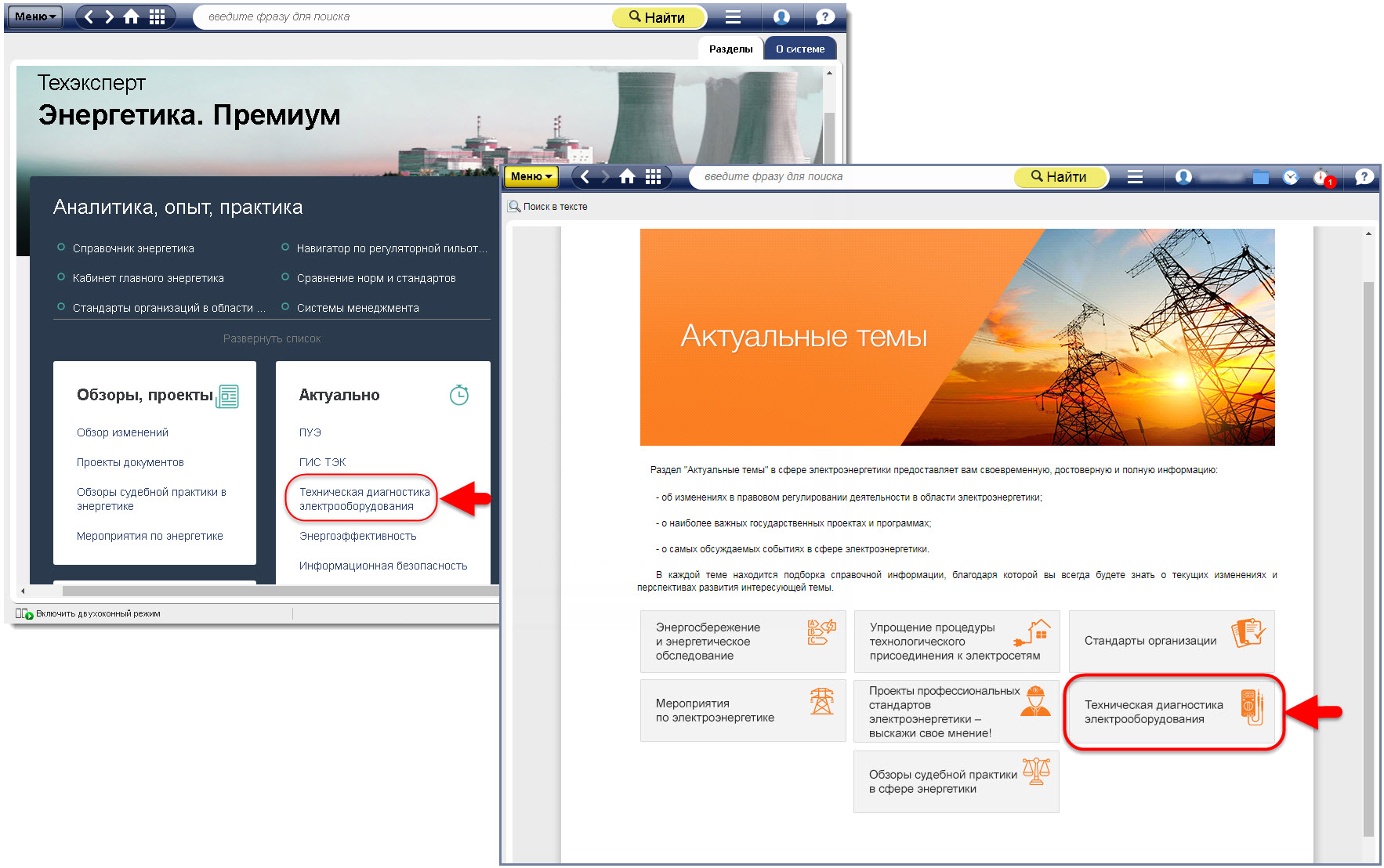Open Справочник энергетика link
1384x868 pixels.
coord(133,248)
